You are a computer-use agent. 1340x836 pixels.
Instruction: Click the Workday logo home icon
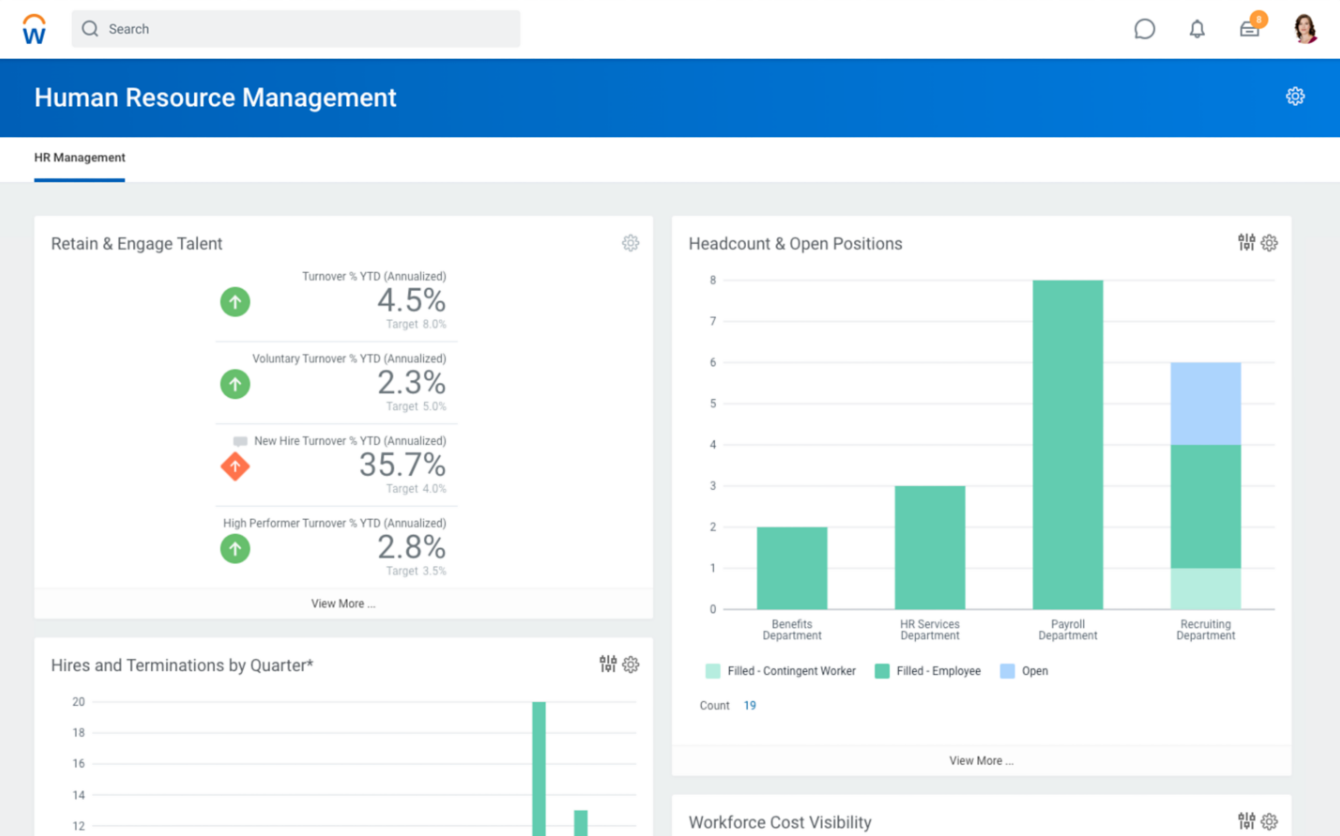click(34, 29)
